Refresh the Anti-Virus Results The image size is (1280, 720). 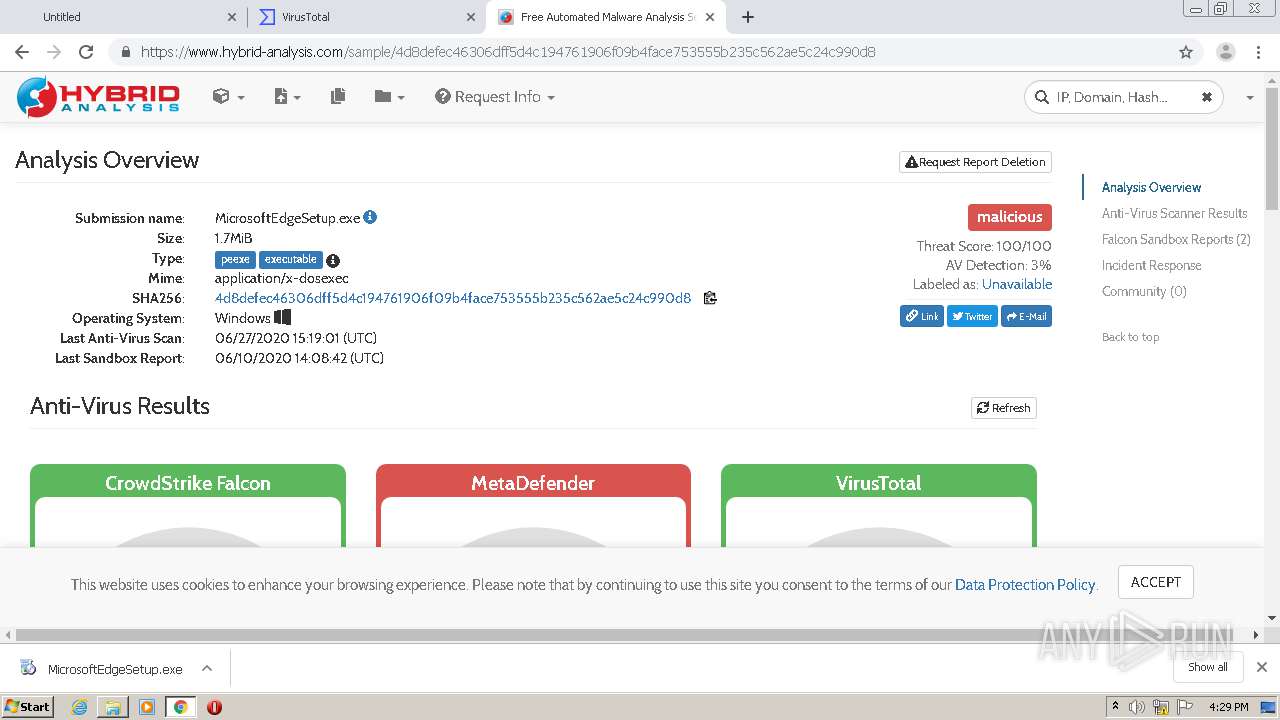1004,408
